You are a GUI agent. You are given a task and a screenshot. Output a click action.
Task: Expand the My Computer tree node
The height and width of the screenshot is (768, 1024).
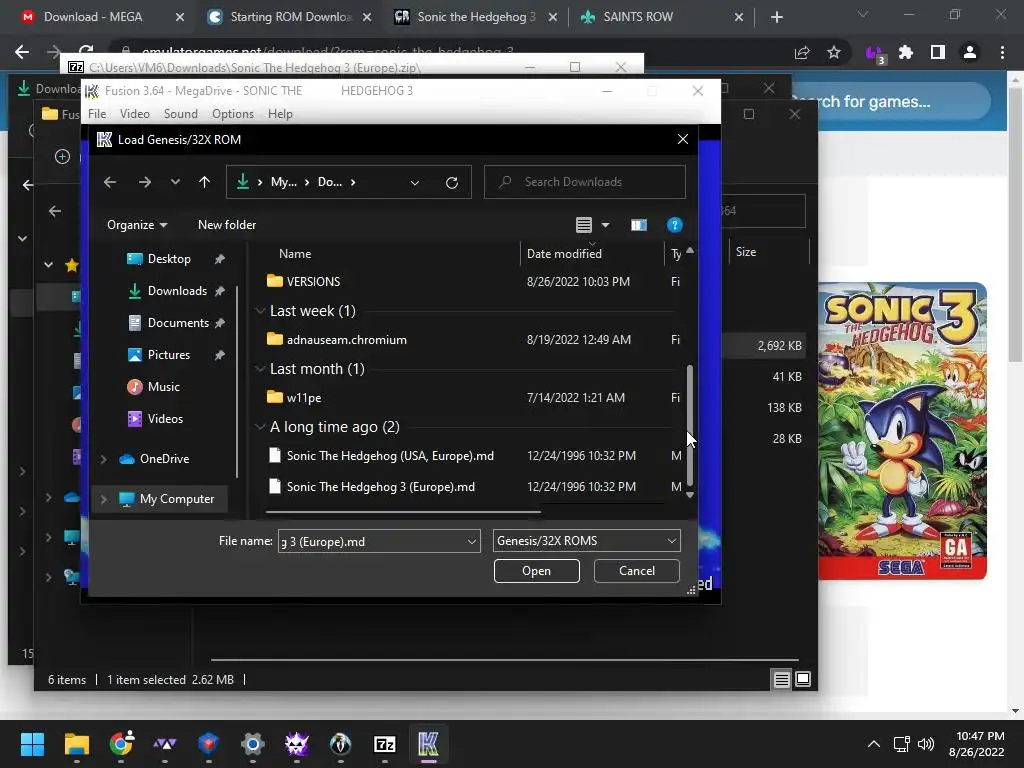103,499
